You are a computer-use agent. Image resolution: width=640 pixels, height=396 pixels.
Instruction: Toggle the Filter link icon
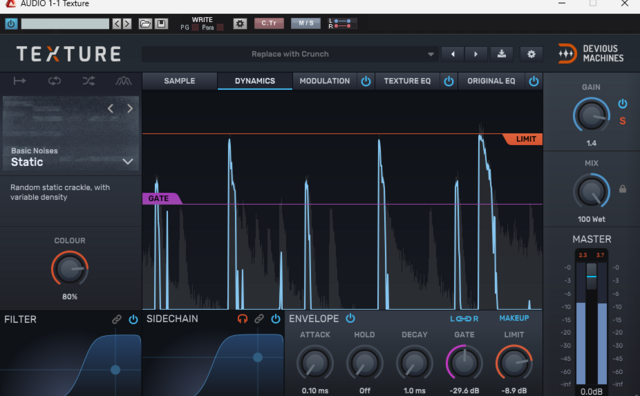coord(117,319)
